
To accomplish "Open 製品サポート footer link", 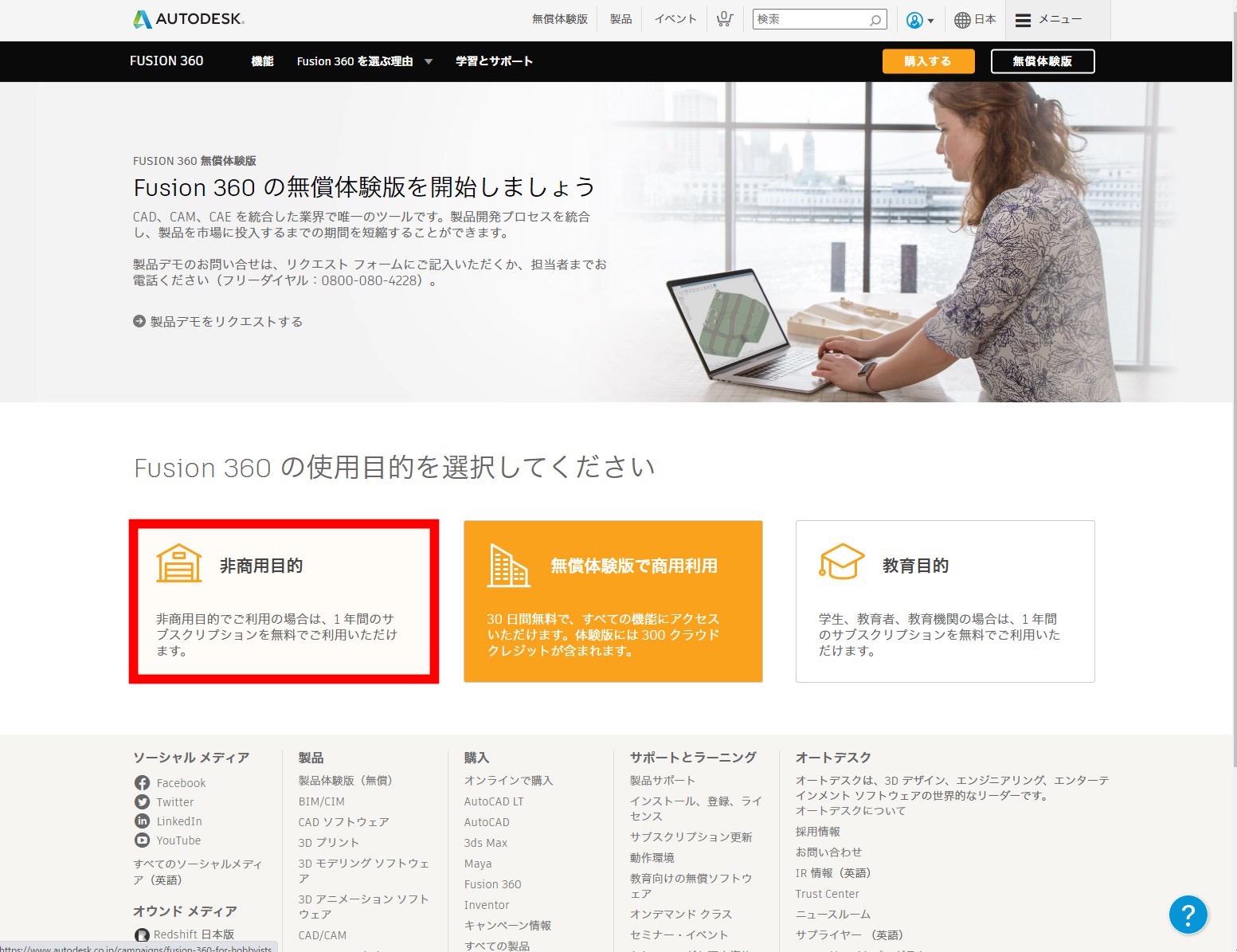I will pyautogui.click(x=663, y=781).
